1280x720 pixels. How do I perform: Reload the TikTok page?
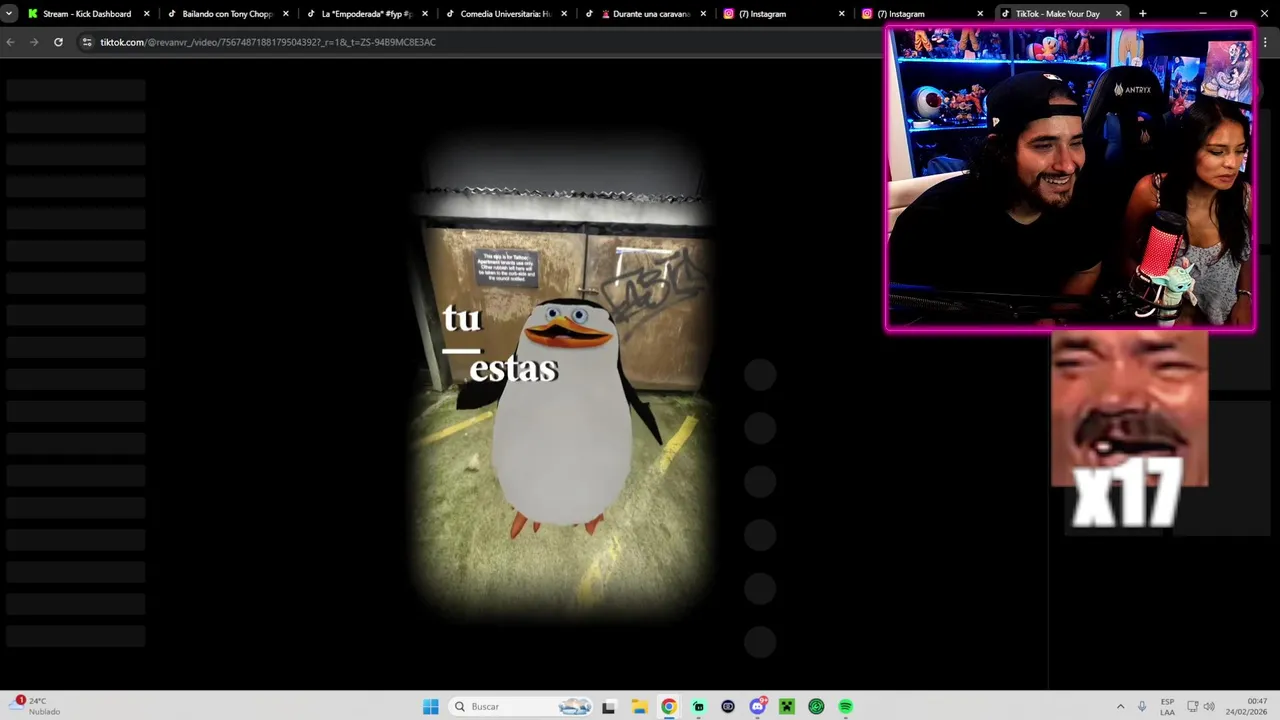coord(58,42)
